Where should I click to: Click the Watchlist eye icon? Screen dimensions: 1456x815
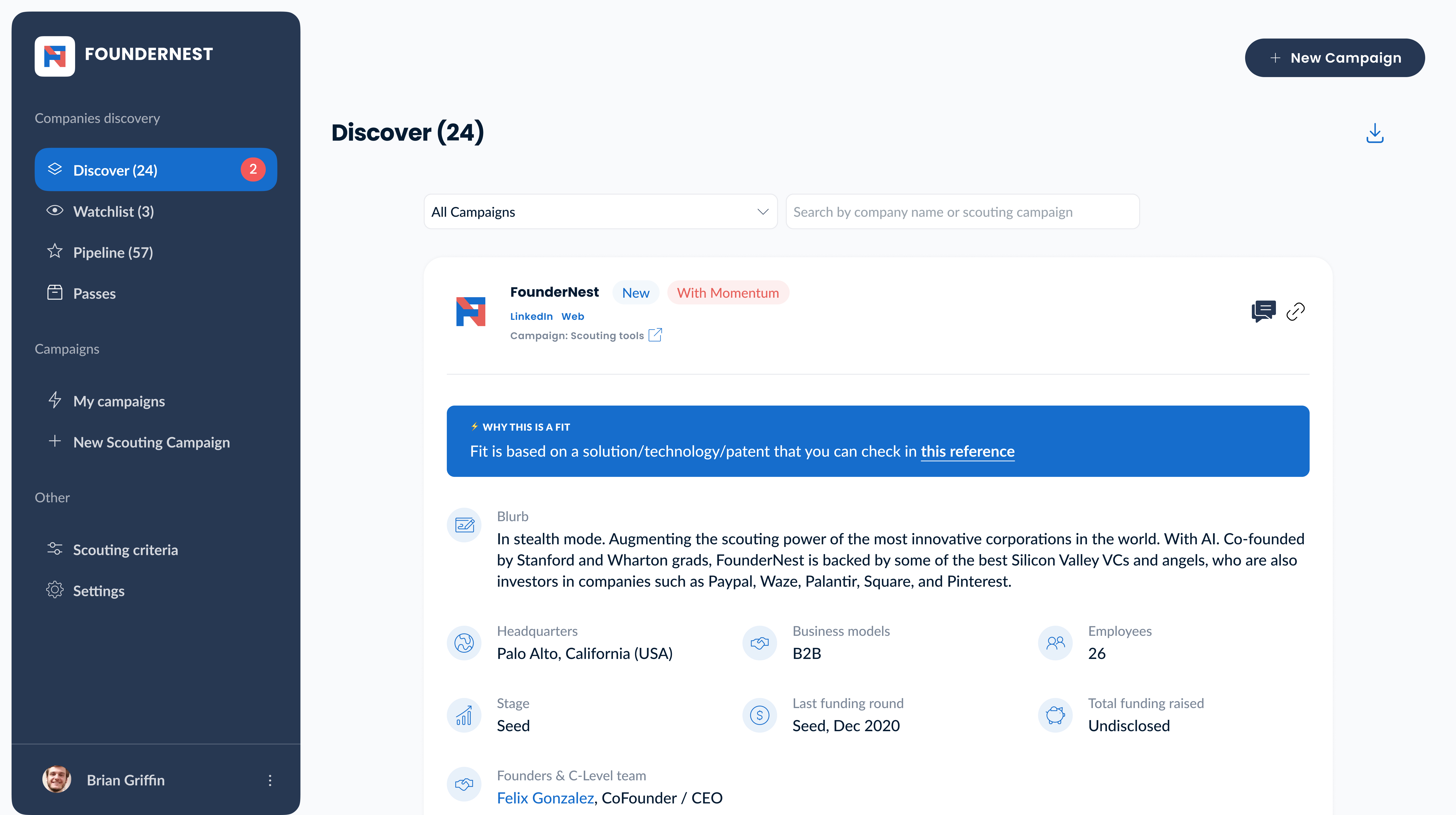click(55, 210)
